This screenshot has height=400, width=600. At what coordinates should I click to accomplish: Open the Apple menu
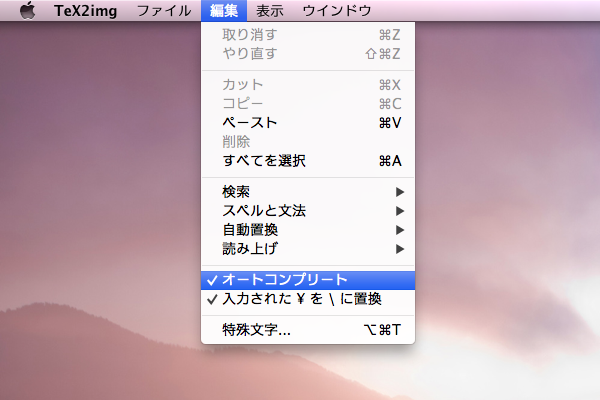tap(27, 10)
